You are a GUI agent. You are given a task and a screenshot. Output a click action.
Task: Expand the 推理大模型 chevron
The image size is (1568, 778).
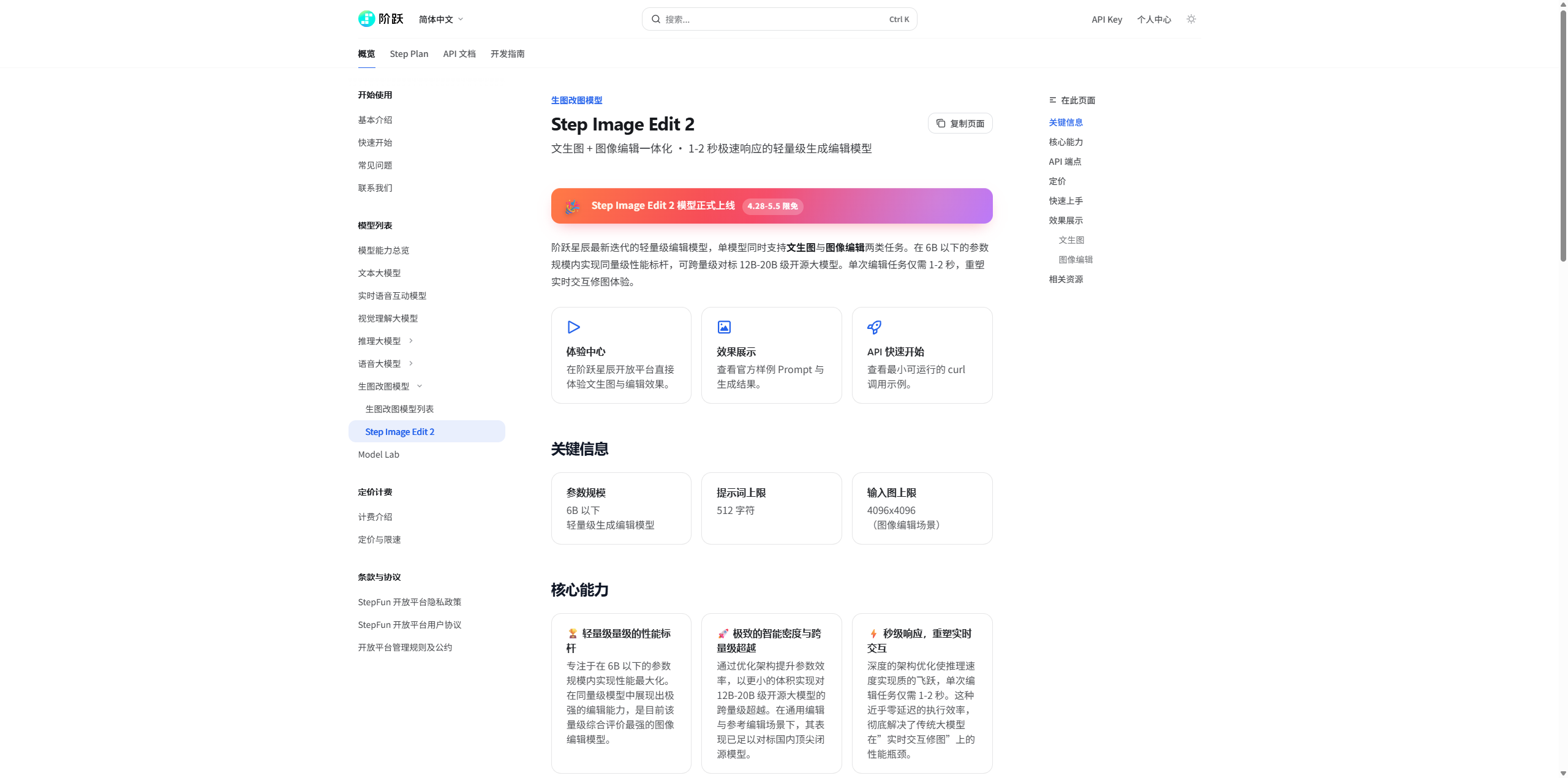(411, 341)
